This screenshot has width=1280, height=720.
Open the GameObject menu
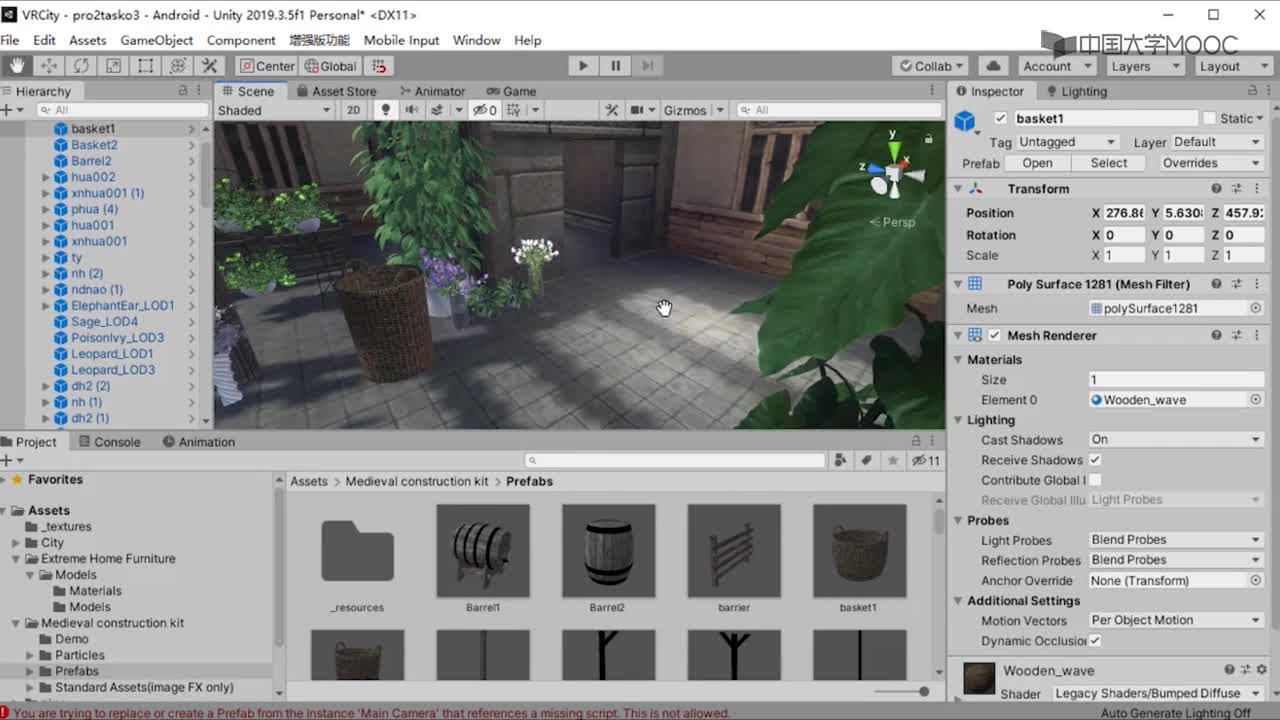click(x=157, y=40)
